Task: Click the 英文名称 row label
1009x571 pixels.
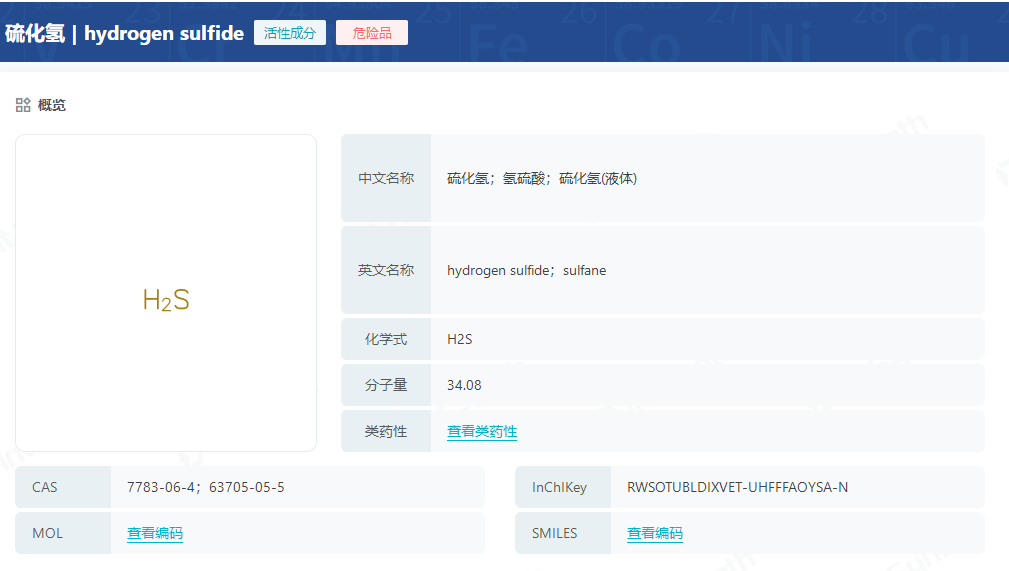Action: (x=386, y=270)
